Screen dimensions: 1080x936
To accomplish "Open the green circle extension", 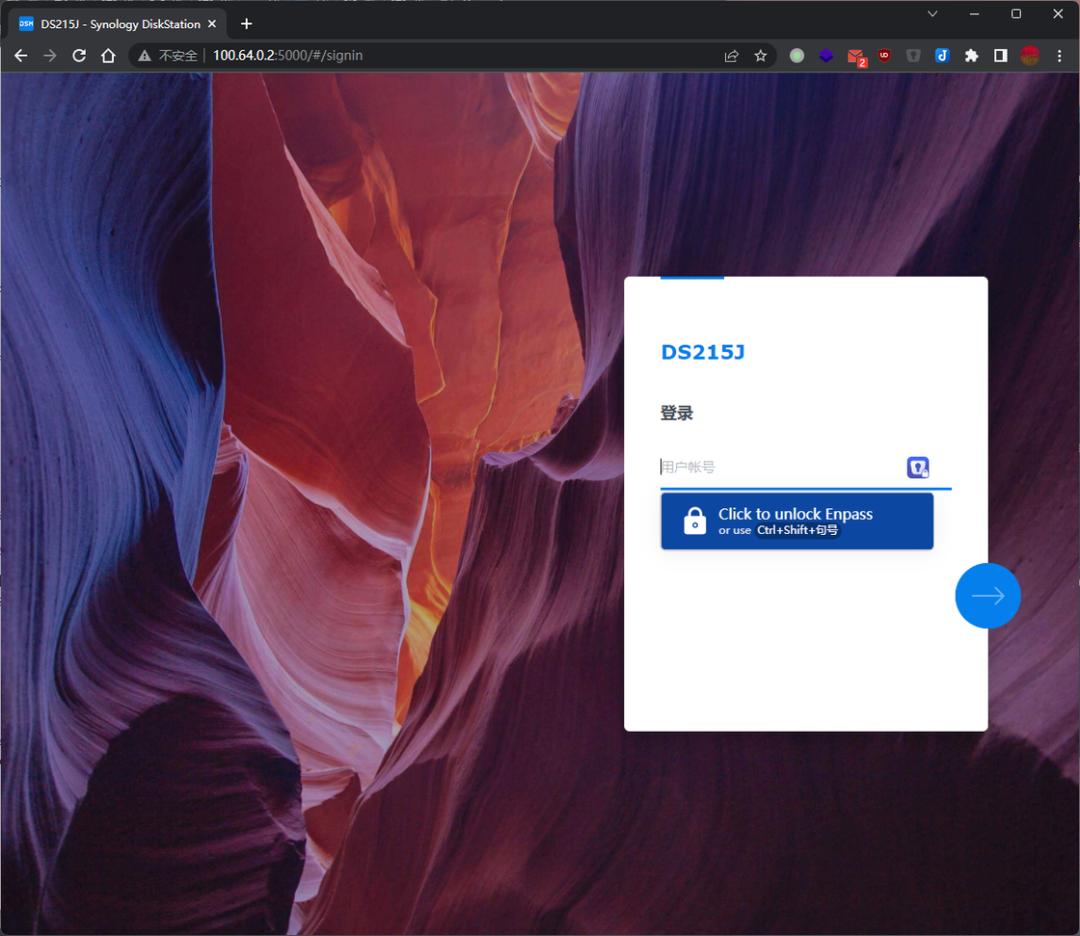I will point(797,56).
